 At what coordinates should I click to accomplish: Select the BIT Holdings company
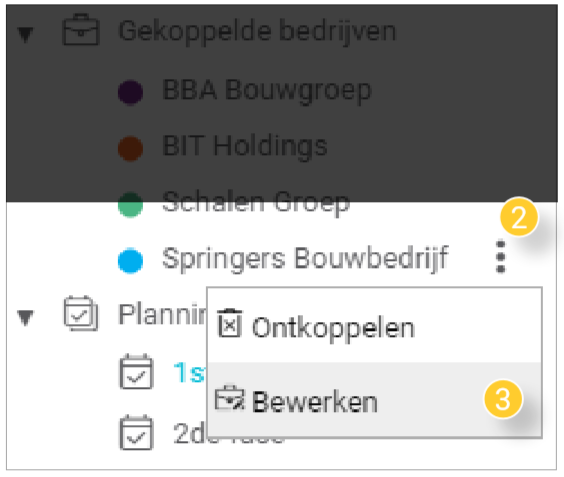tap(245, 146)
